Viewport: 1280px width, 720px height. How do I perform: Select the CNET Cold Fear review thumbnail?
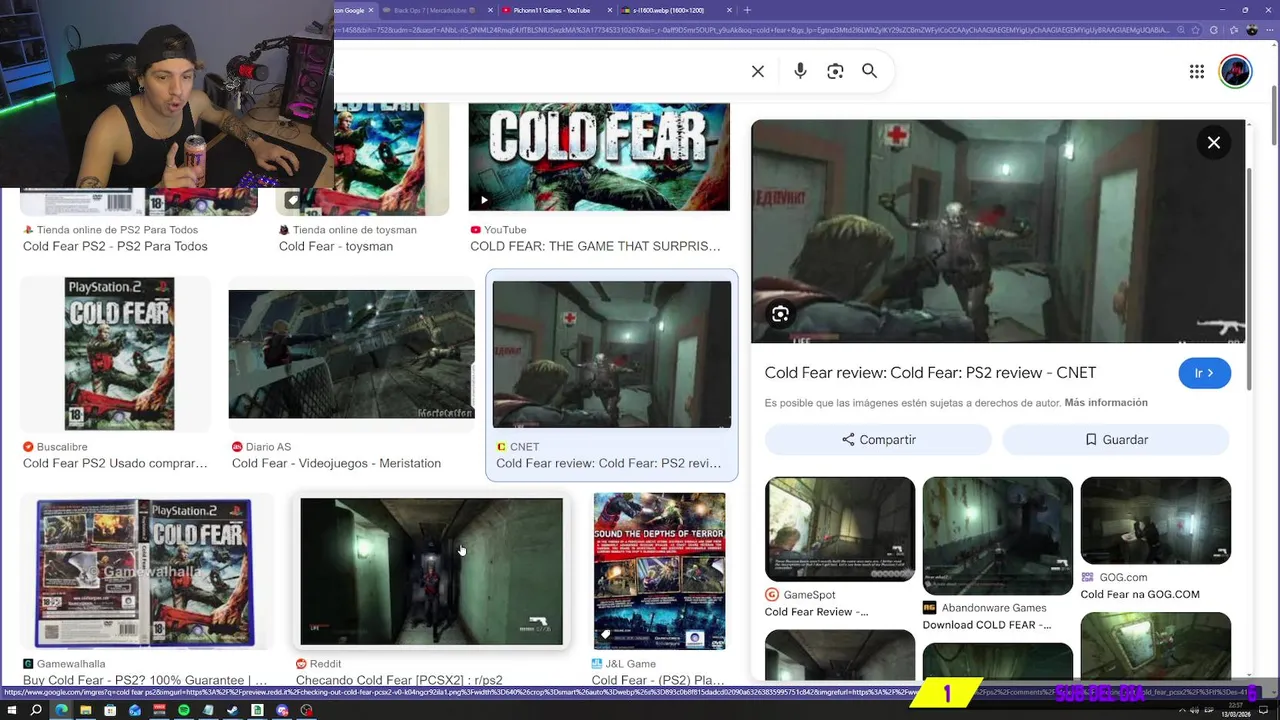(x=612, y=354)
